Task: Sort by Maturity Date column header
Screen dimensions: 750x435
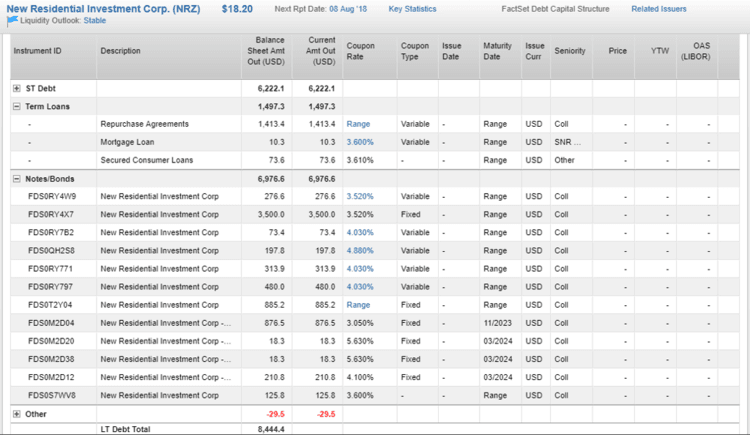Action: click(x=498, y=52)
